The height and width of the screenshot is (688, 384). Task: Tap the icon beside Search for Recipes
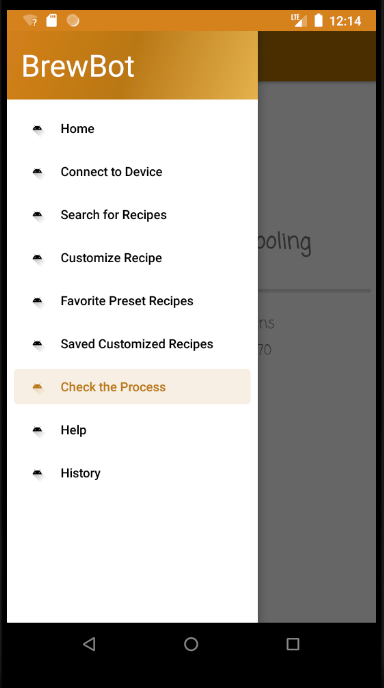(x=38, y=215)
